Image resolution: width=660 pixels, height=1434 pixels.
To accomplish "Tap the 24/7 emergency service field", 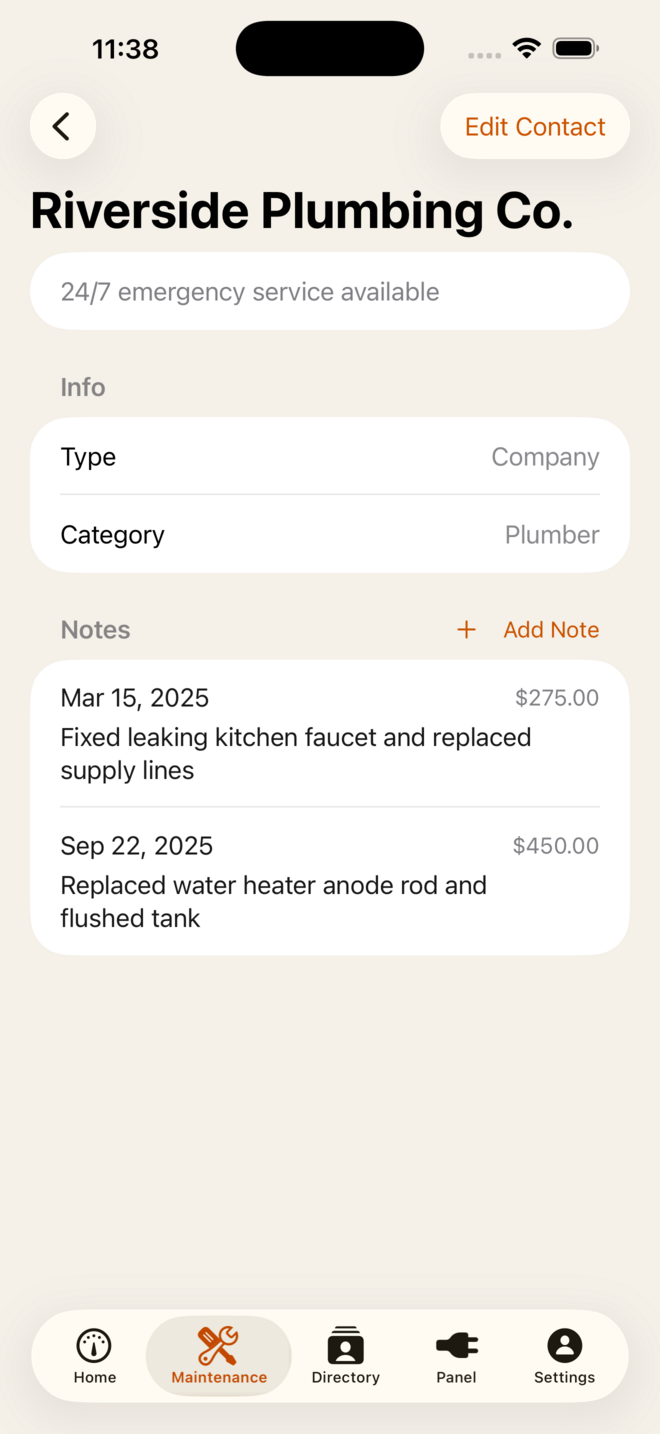I will (x=330, y=292).
